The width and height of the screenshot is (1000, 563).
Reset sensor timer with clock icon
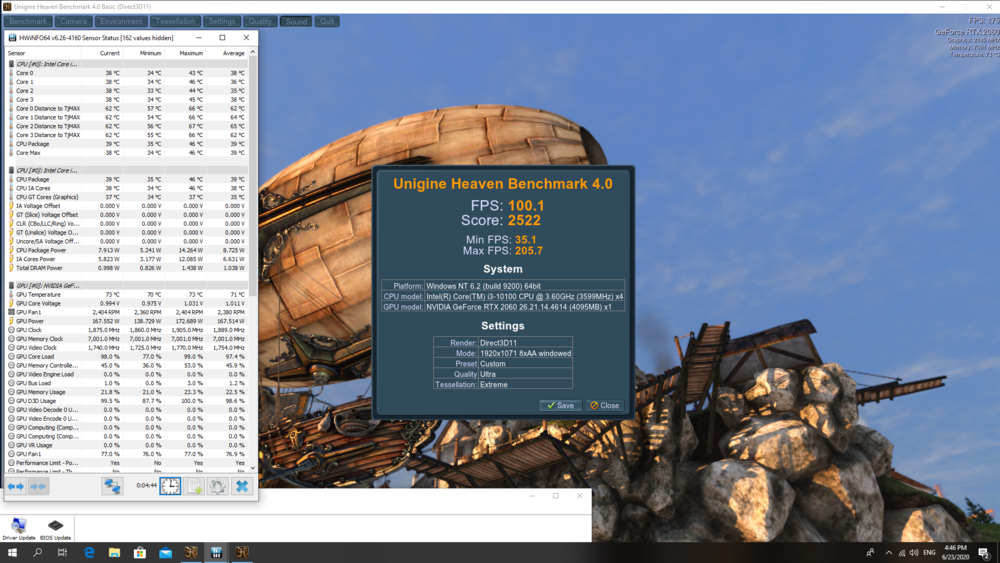click(x=170, y=486)
